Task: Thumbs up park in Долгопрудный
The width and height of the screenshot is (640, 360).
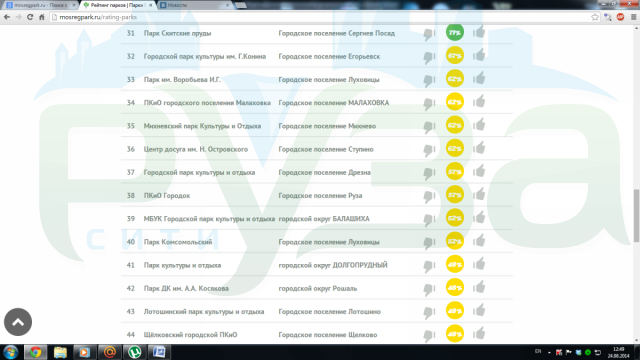Action: [x=479, y=264]
